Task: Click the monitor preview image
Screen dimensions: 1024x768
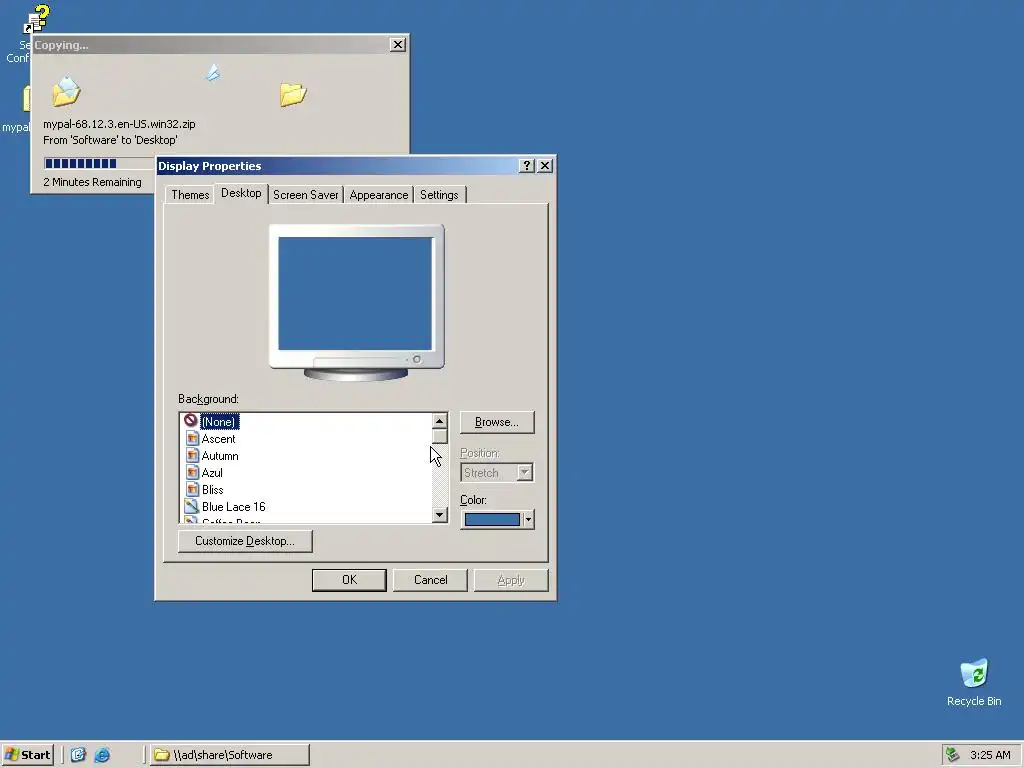Action: click(357, 302)
